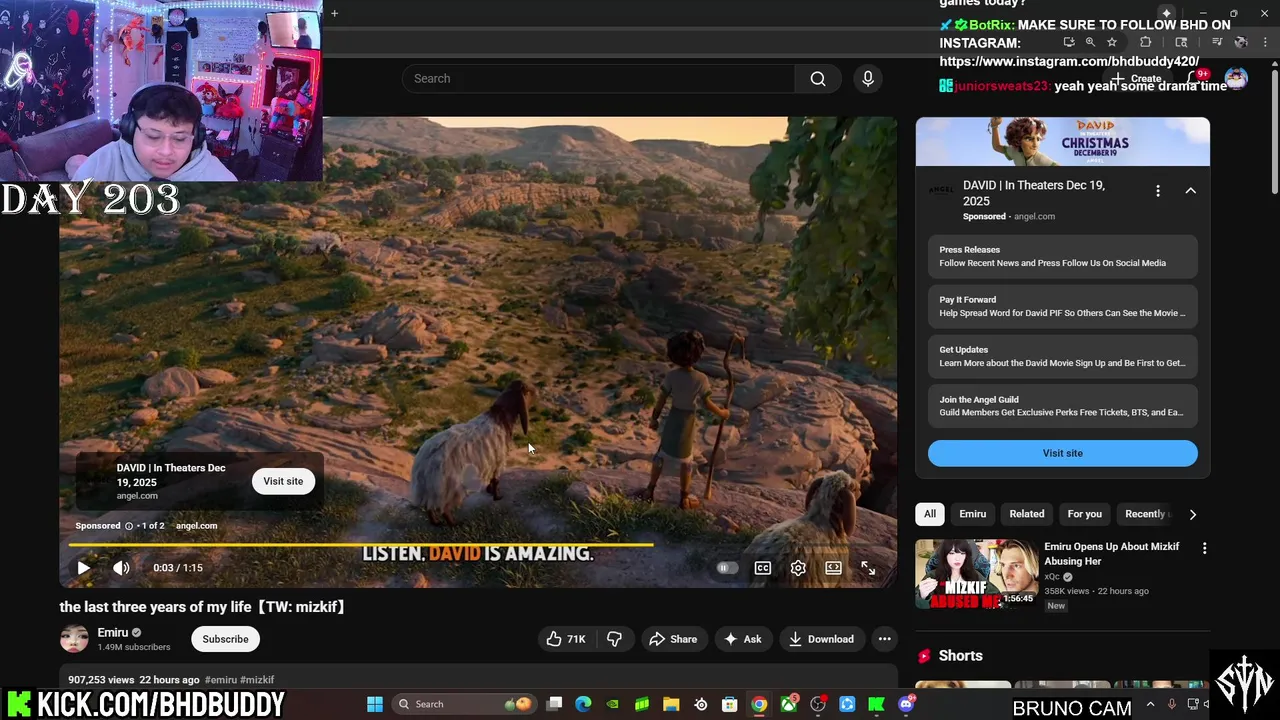Like the video with thumbs up
The width and height of the screenshot is (1280, 720).
click(565, 639)
